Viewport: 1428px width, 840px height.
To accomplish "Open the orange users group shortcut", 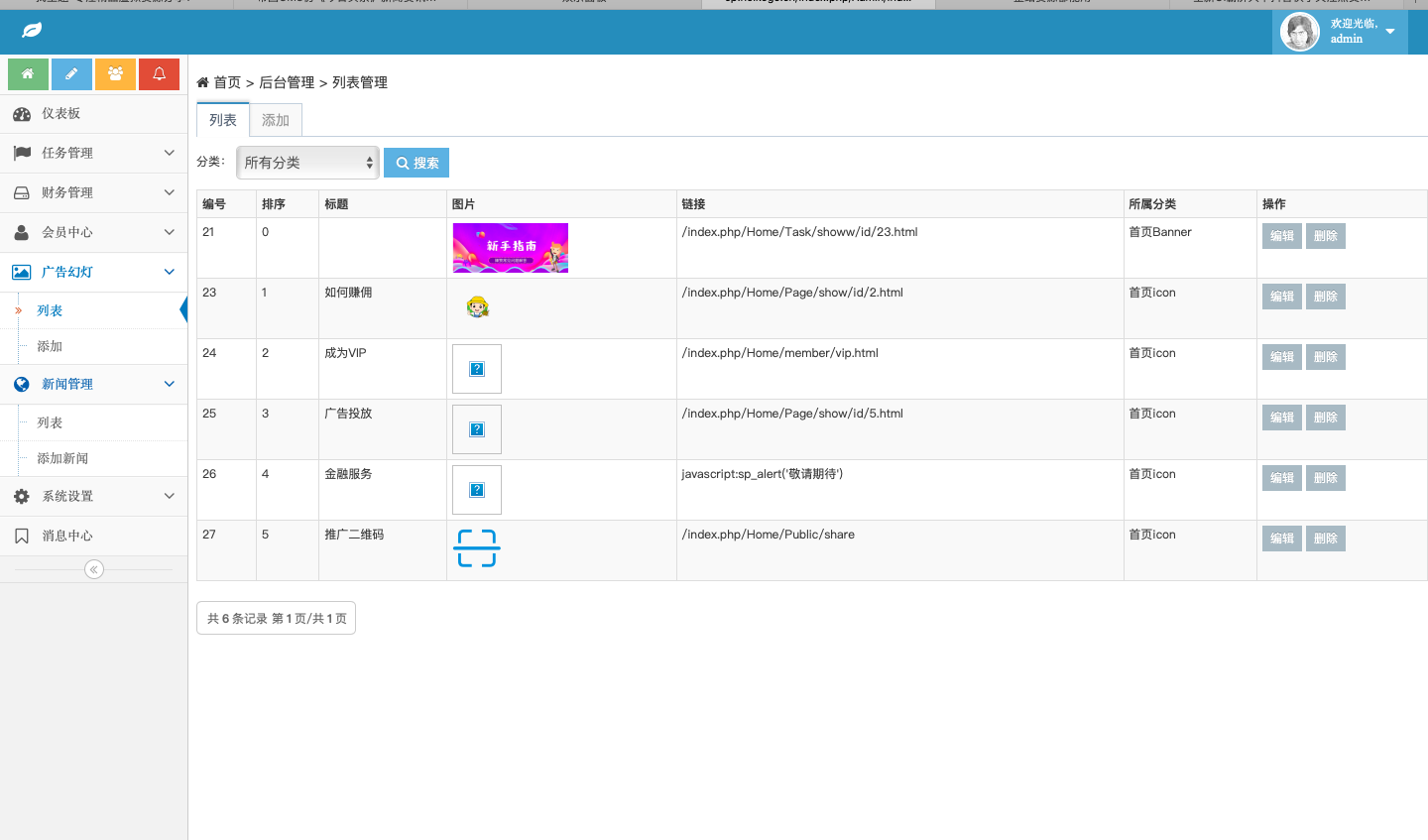I will (115, 74).
